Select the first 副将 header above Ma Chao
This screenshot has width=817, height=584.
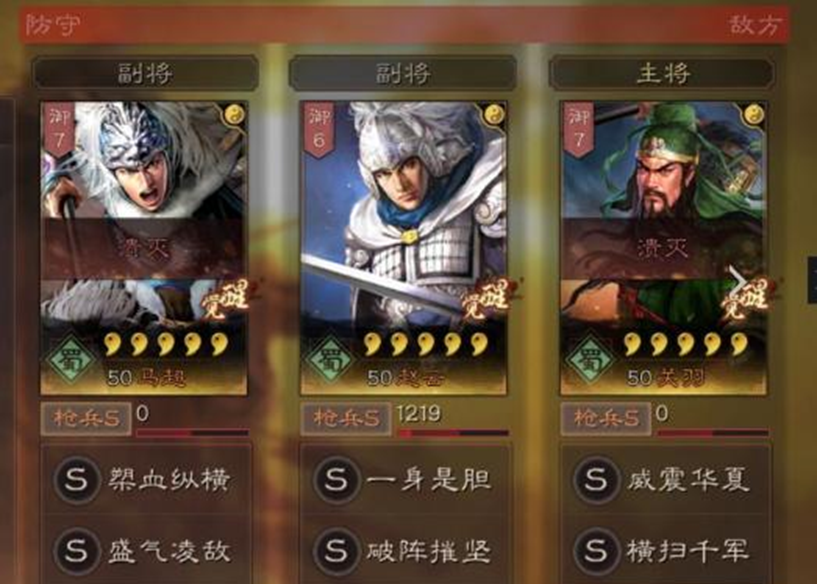pos(145,73)
